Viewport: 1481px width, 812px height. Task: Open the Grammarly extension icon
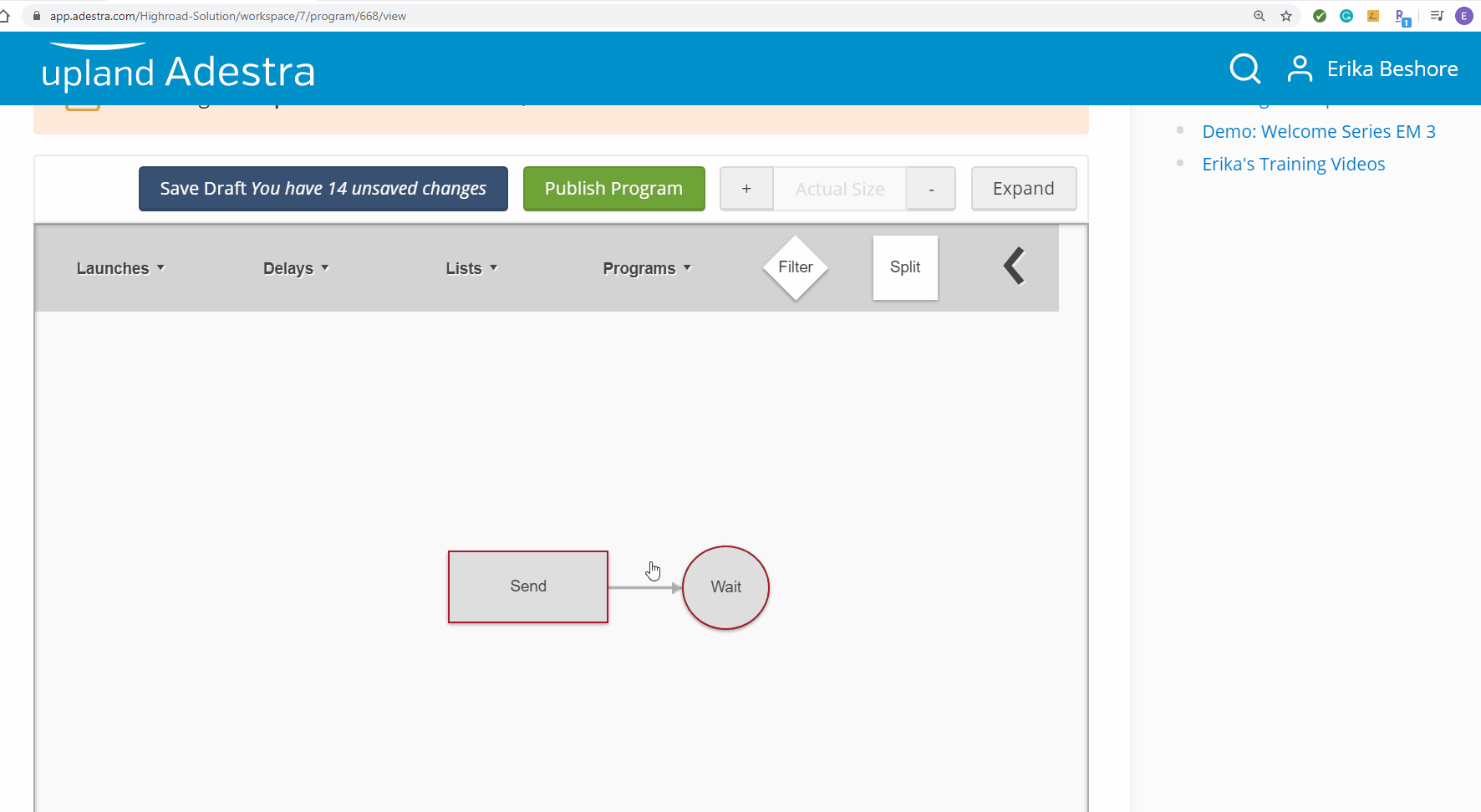click(1346, 16)
